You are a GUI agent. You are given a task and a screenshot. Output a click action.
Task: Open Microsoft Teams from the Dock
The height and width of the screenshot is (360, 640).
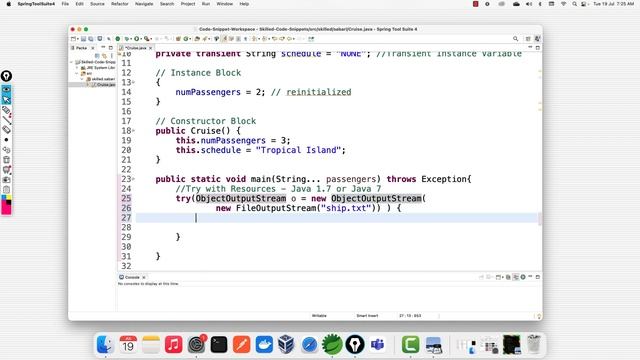coord(378,345)
